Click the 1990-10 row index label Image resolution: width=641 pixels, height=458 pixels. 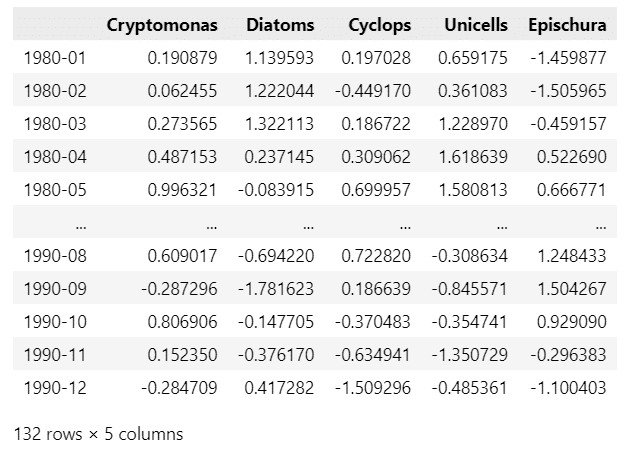click(x=55, y=322)
